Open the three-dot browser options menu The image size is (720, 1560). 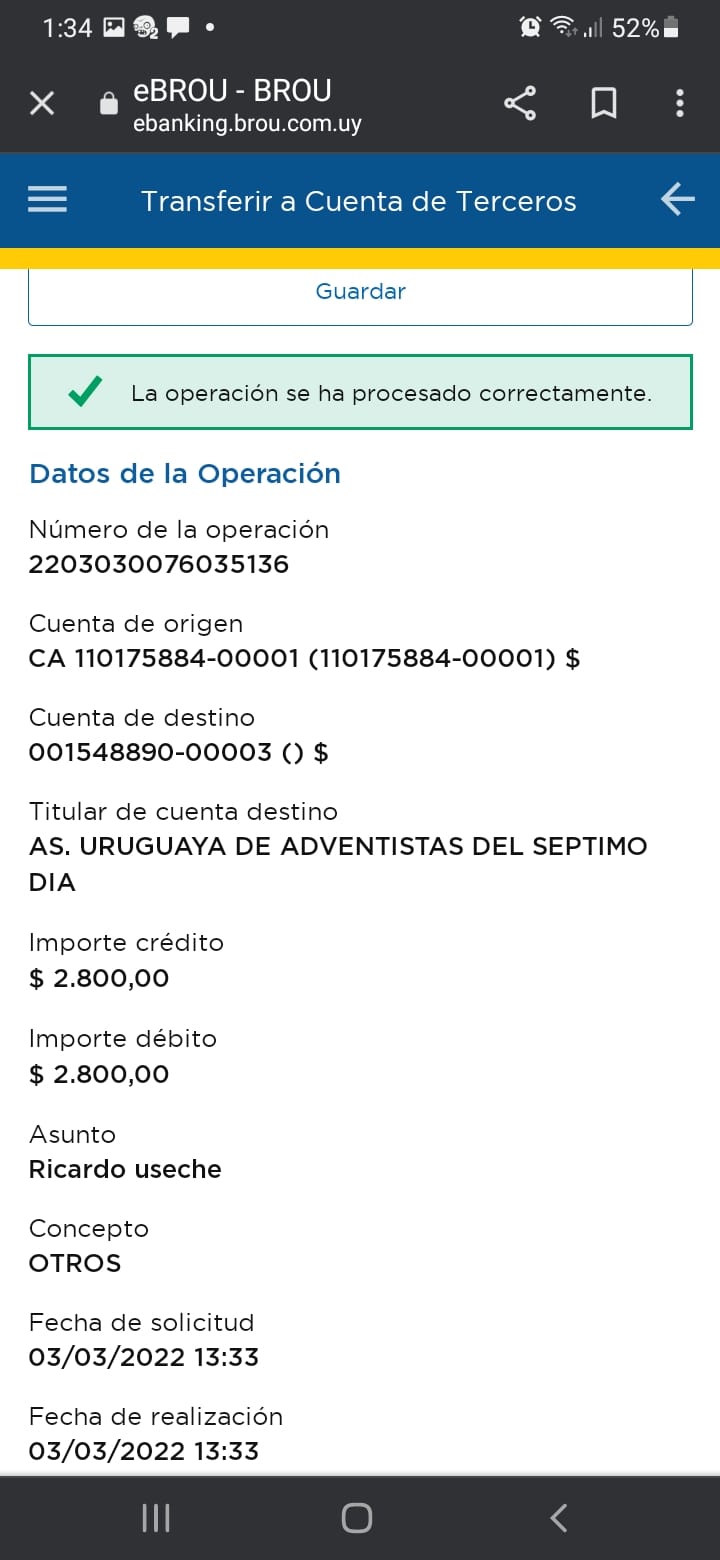tap(680, 103)
